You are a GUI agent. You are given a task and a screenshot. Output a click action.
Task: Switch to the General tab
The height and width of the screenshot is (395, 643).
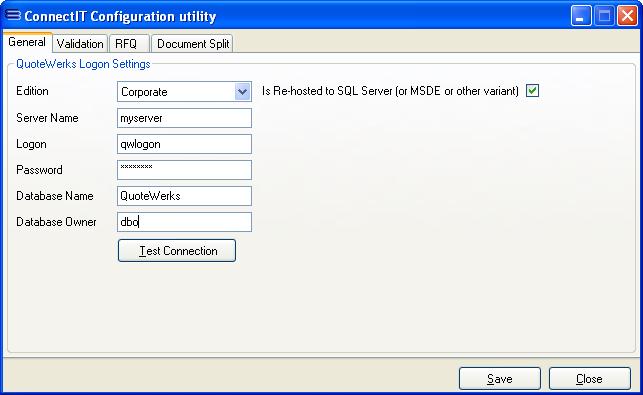pyautogui.click(x=27, y=42)
